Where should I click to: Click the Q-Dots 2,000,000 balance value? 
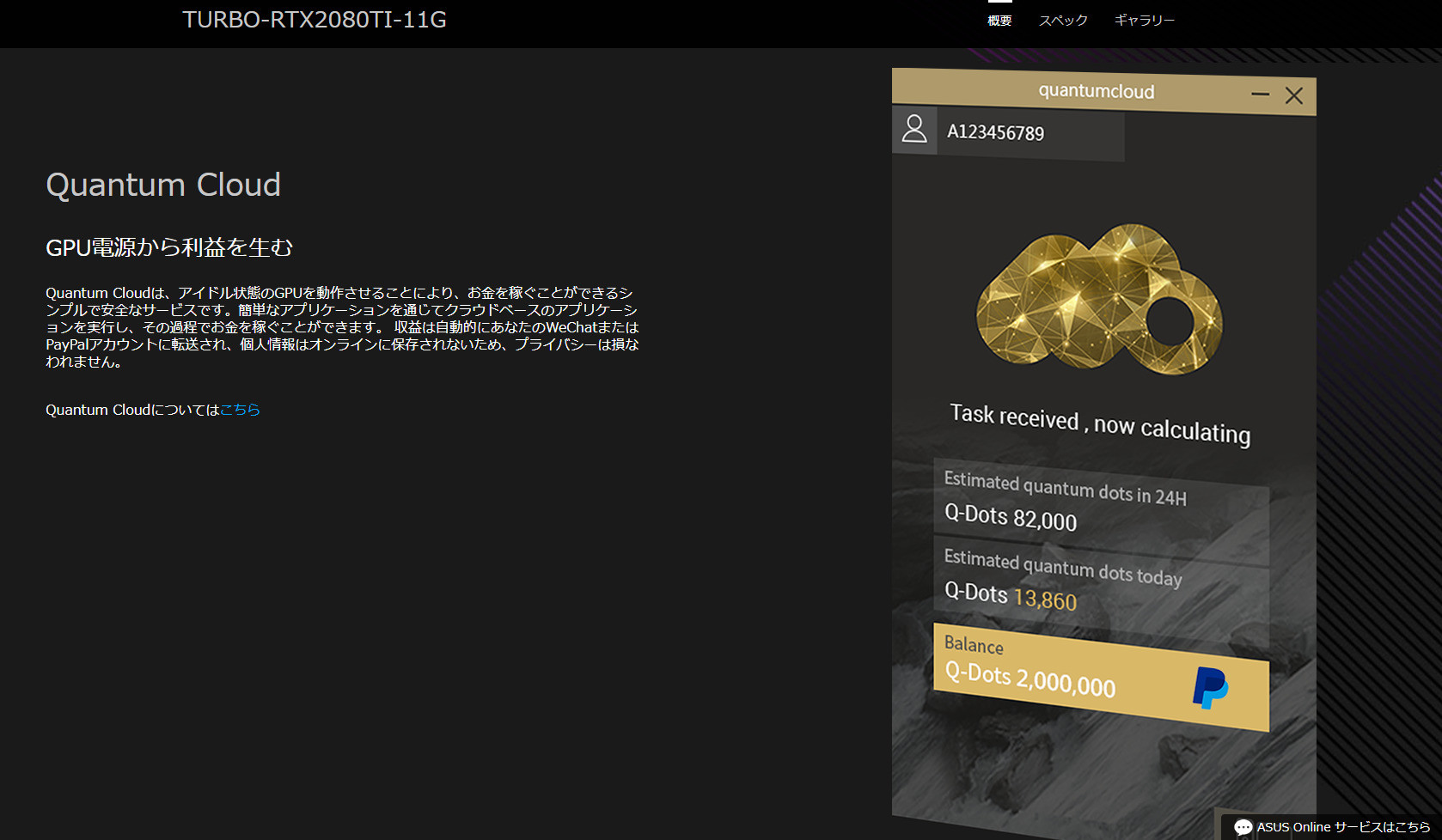point(1030,679)
